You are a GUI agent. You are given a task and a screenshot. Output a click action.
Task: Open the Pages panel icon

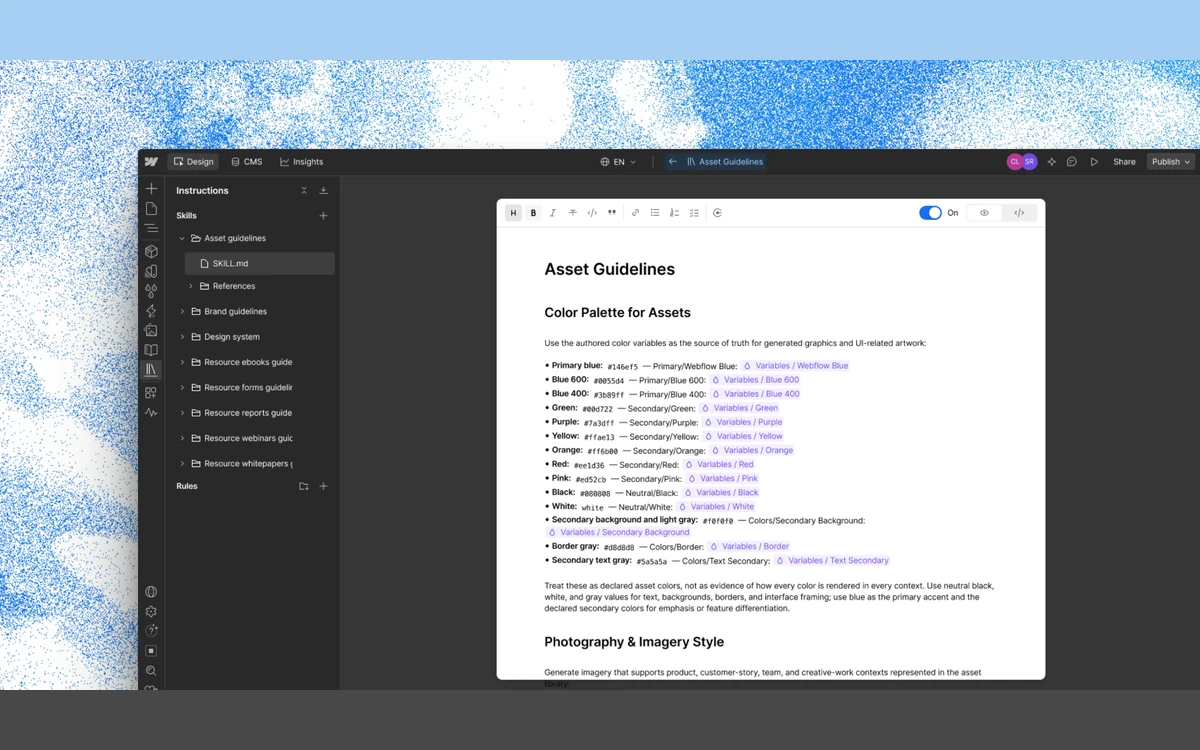[151, 209]
